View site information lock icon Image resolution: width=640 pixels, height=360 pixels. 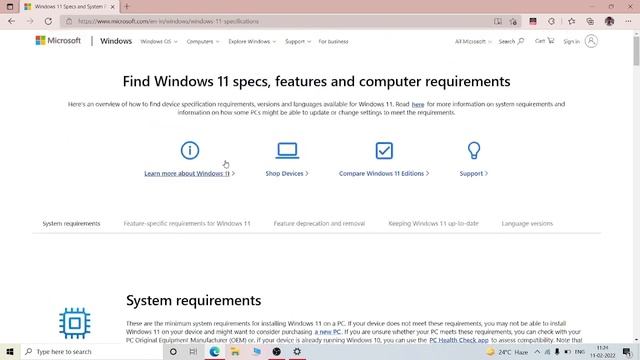click(69, 21)
